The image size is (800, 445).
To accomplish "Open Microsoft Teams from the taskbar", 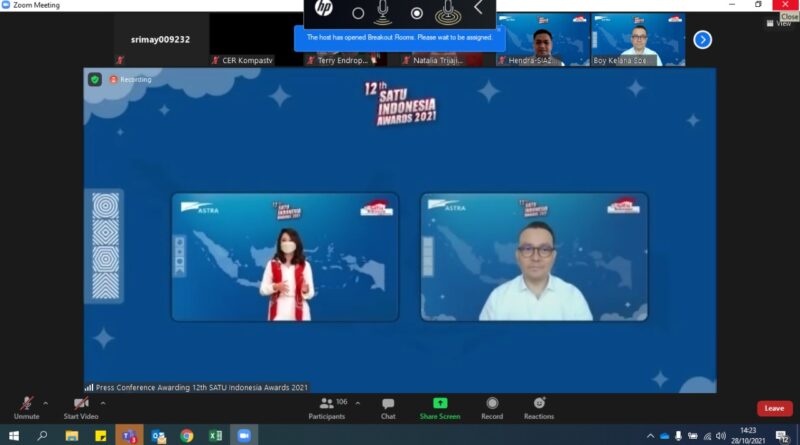I will coord(129,435).
